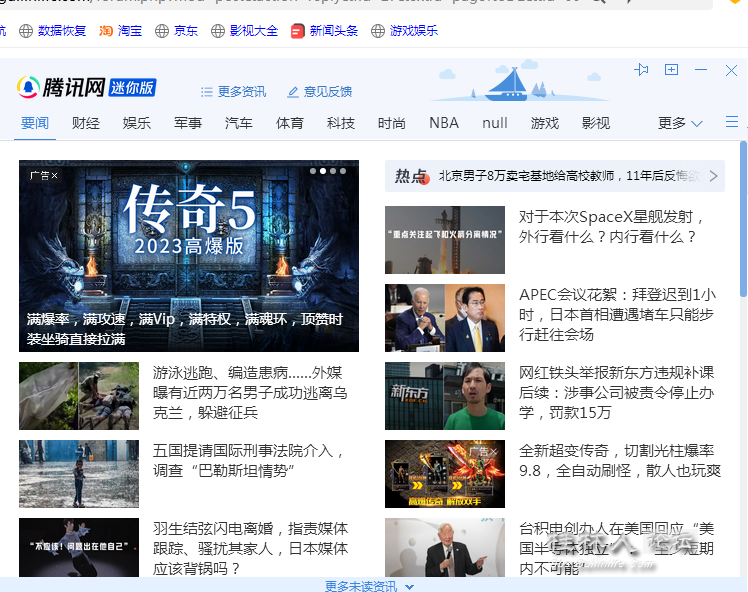Switch to the 科技 tab

pos(341,123)
